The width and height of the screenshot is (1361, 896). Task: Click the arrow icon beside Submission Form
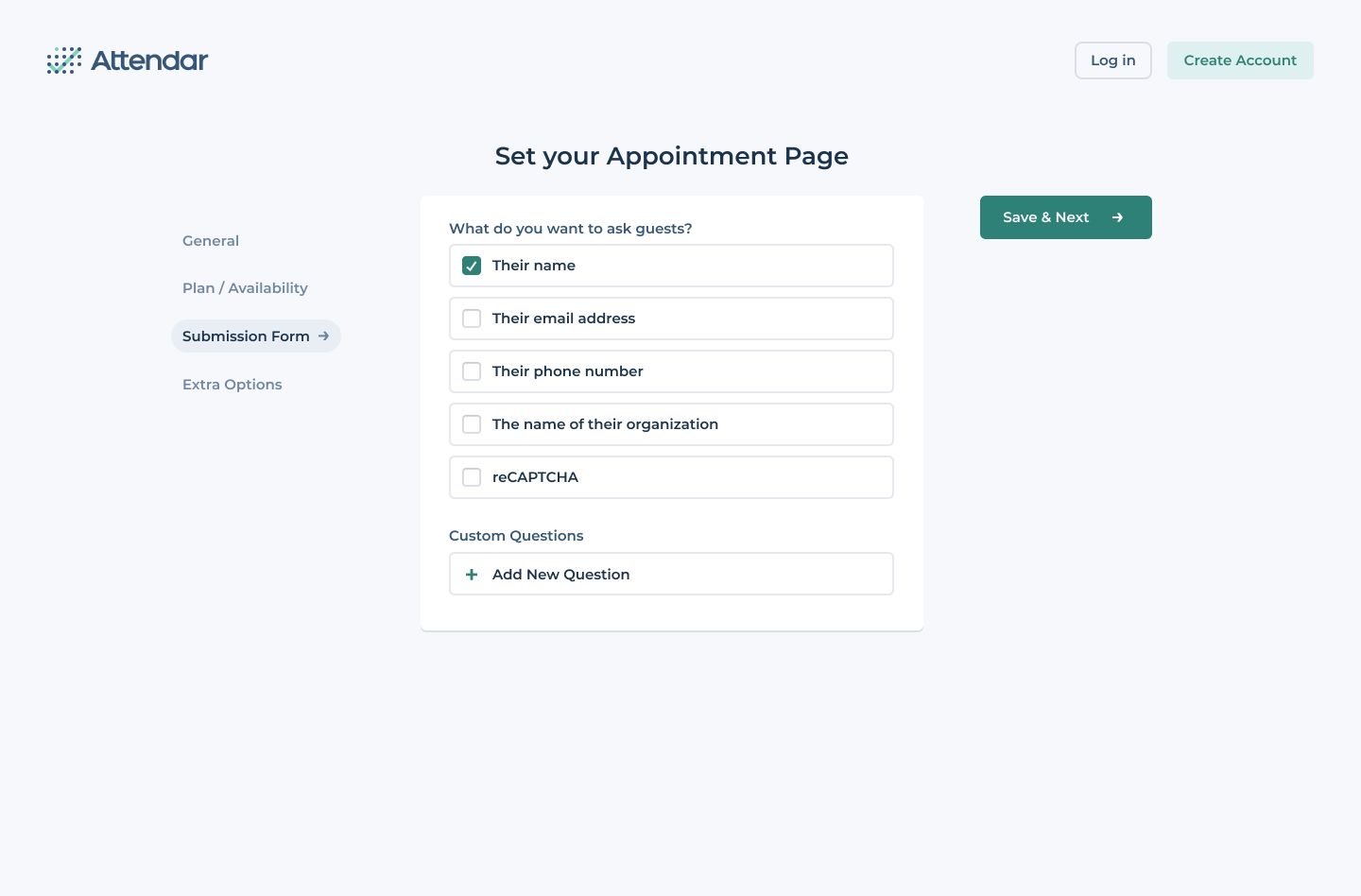point(323,336)
